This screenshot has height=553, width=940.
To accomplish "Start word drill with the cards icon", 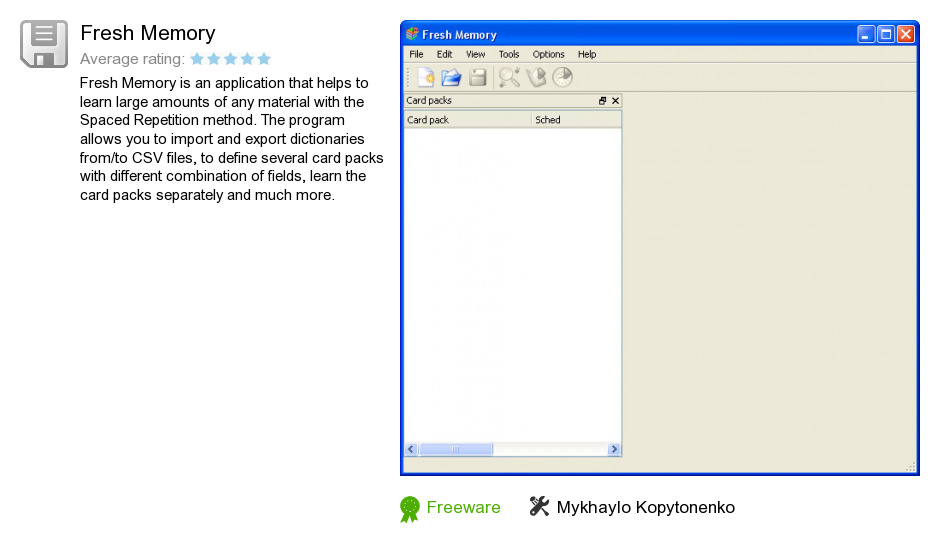I will pyautogui.click(x=537, y=77).
